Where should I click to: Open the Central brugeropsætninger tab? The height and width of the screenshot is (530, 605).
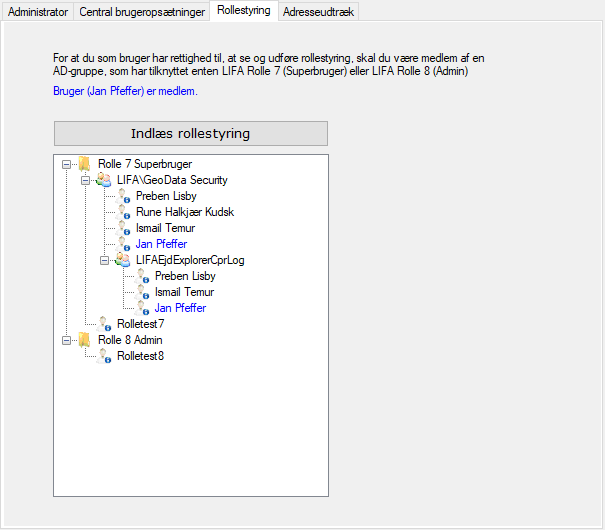click(x=142, y=12)
